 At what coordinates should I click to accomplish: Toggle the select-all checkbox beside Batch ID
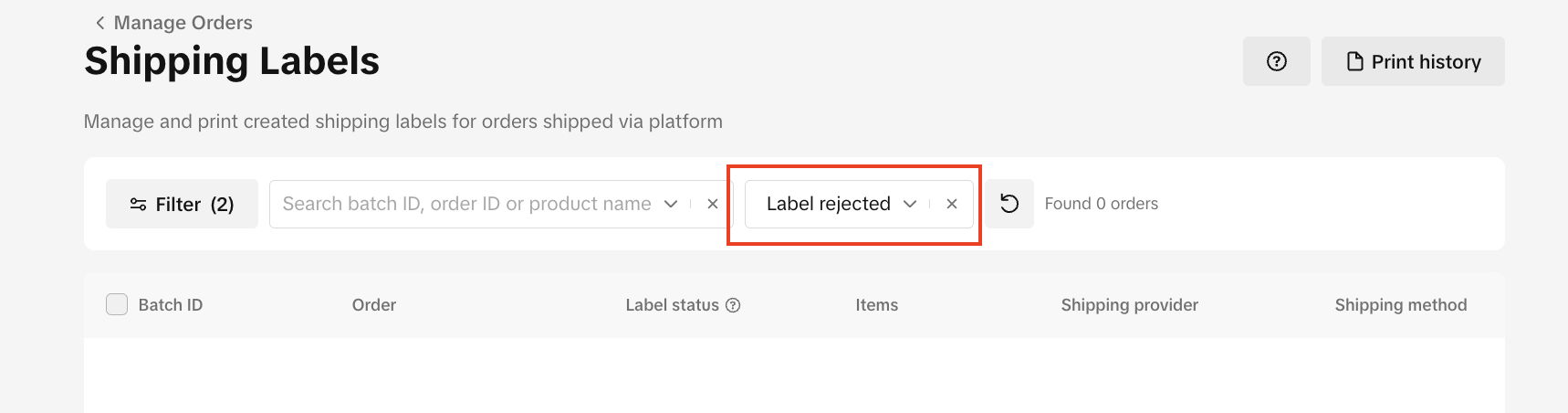[117, 304]
